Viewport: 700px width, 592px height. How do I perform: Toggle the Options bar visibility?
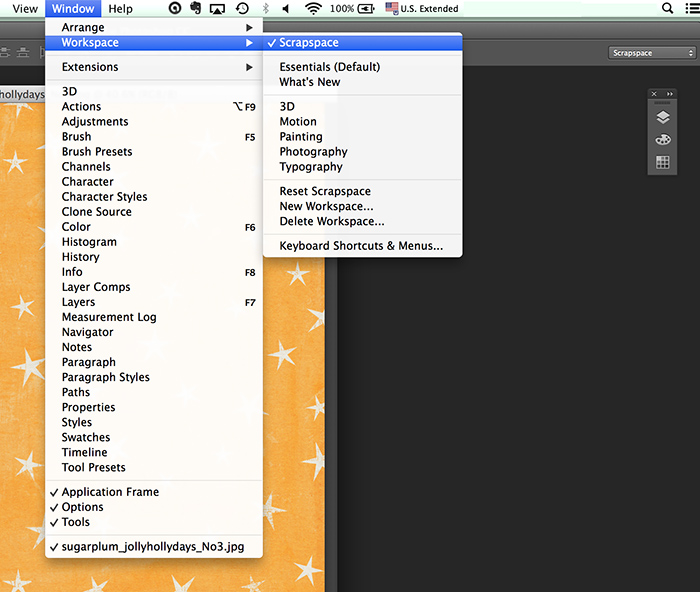[154, 507]
